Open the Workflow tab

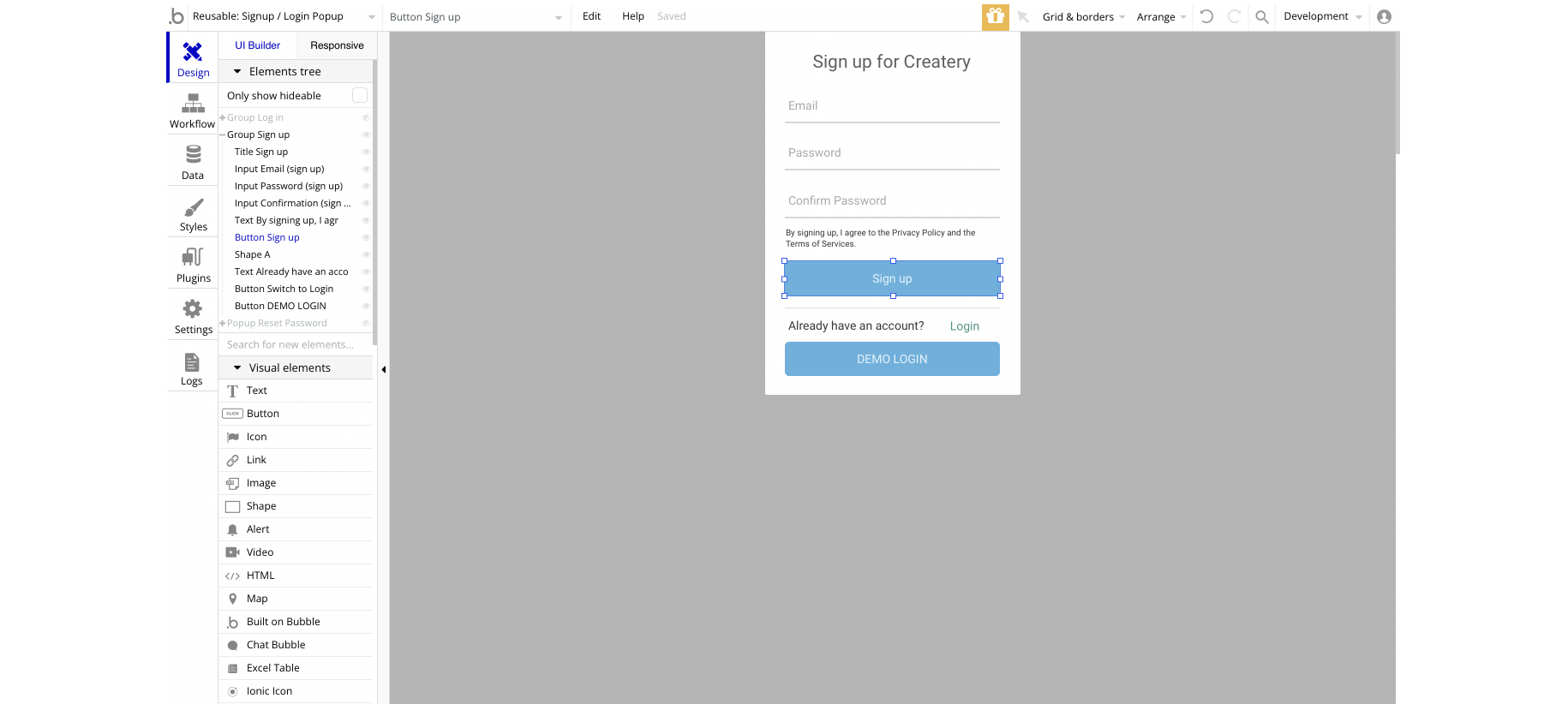click(x=193, y=110)
